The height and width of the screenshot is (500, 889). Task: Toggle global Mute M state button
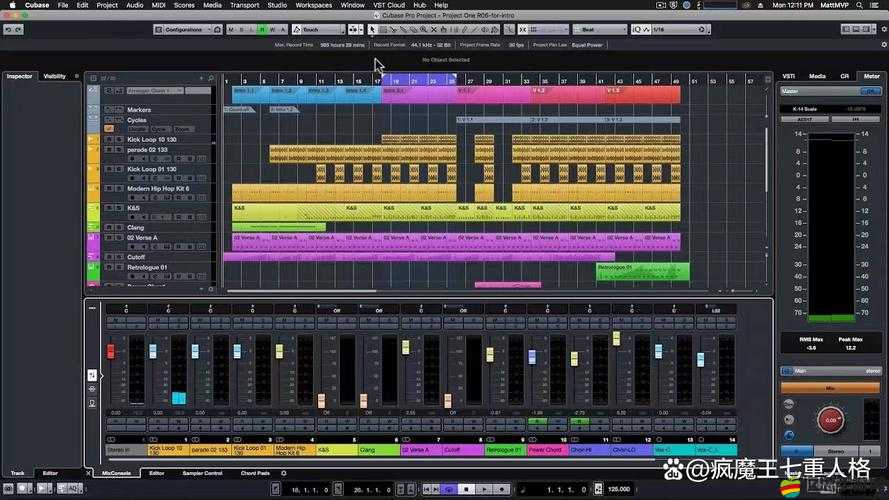click(231, 29)
